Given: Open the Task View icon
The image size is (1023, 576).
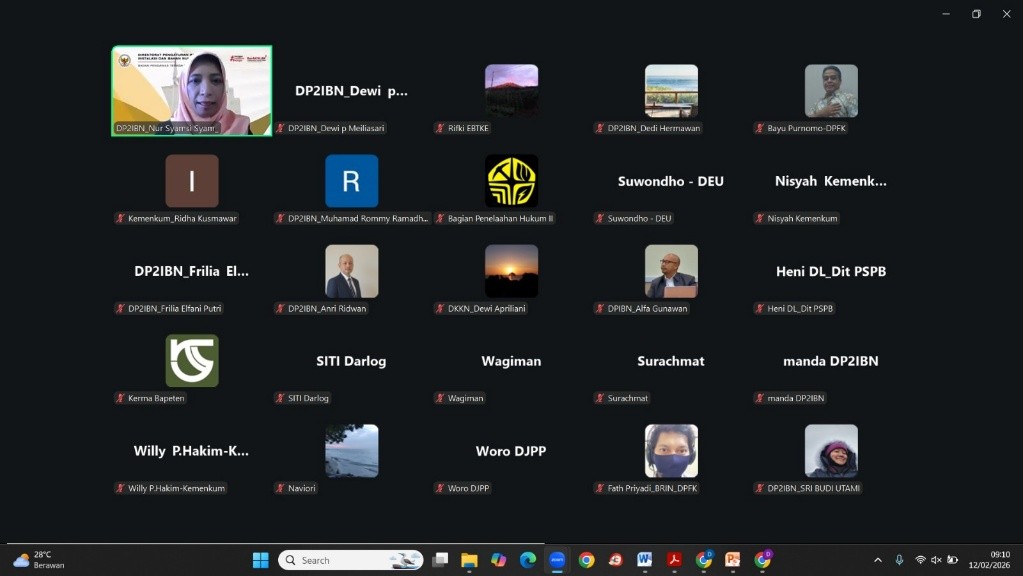Looking at the screenshot, I should point(440,560).
